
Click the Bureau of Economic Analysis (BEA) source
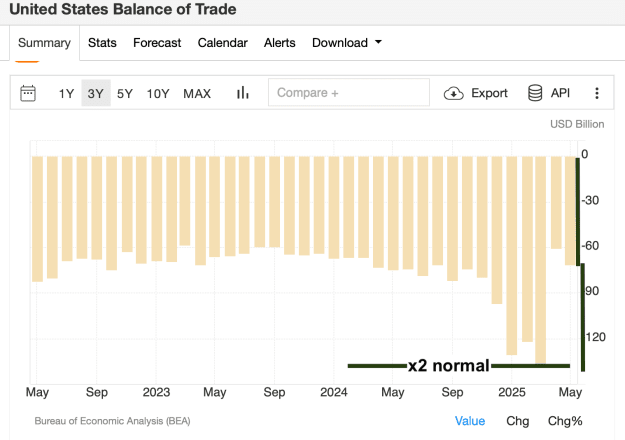click(112, 421)
